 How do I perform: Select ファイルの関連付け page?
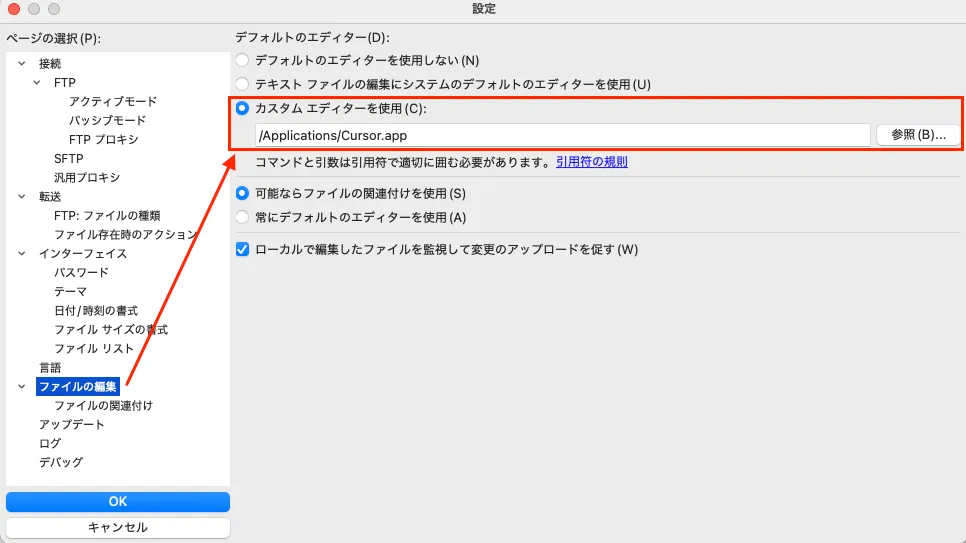pos(103,406)
